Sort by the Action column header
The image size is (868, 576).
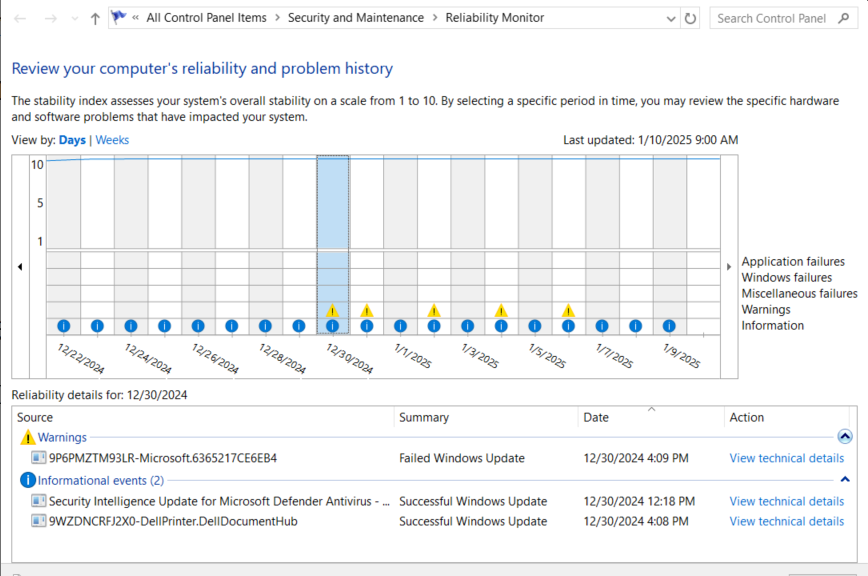point(787,417)
